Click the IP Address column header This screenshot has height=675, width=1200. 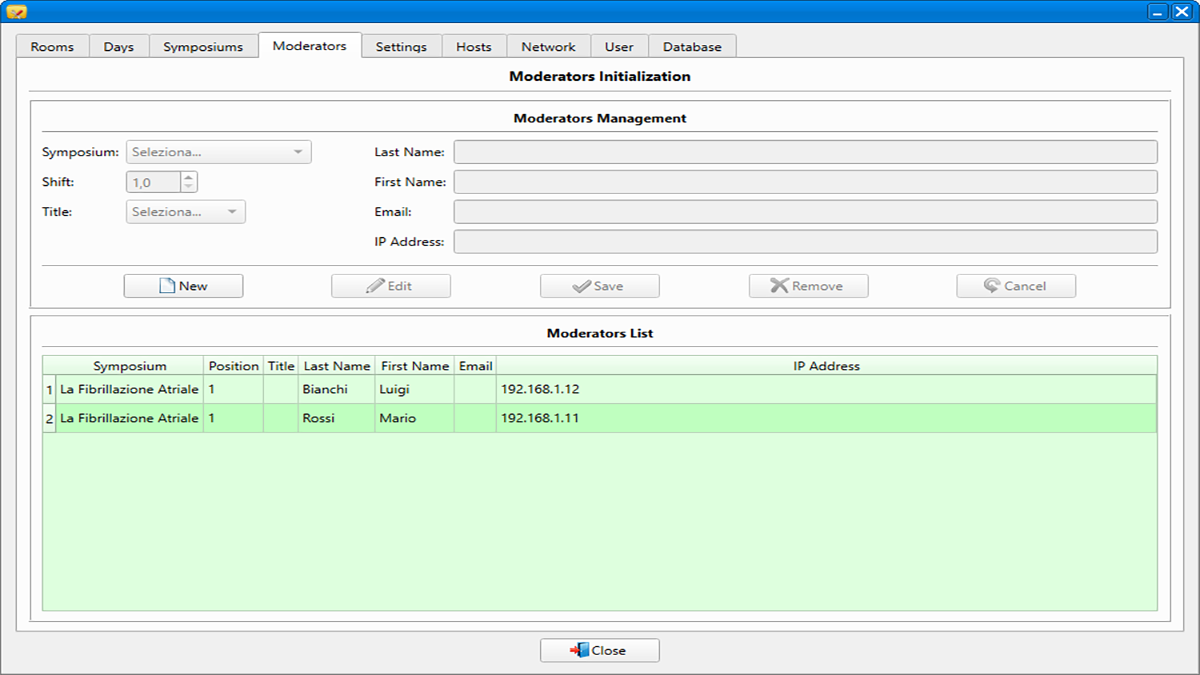[826, 366]
